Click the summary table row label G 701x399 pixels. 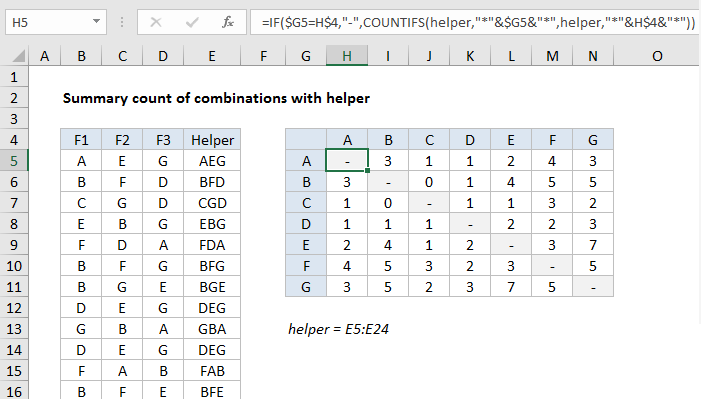306,287
